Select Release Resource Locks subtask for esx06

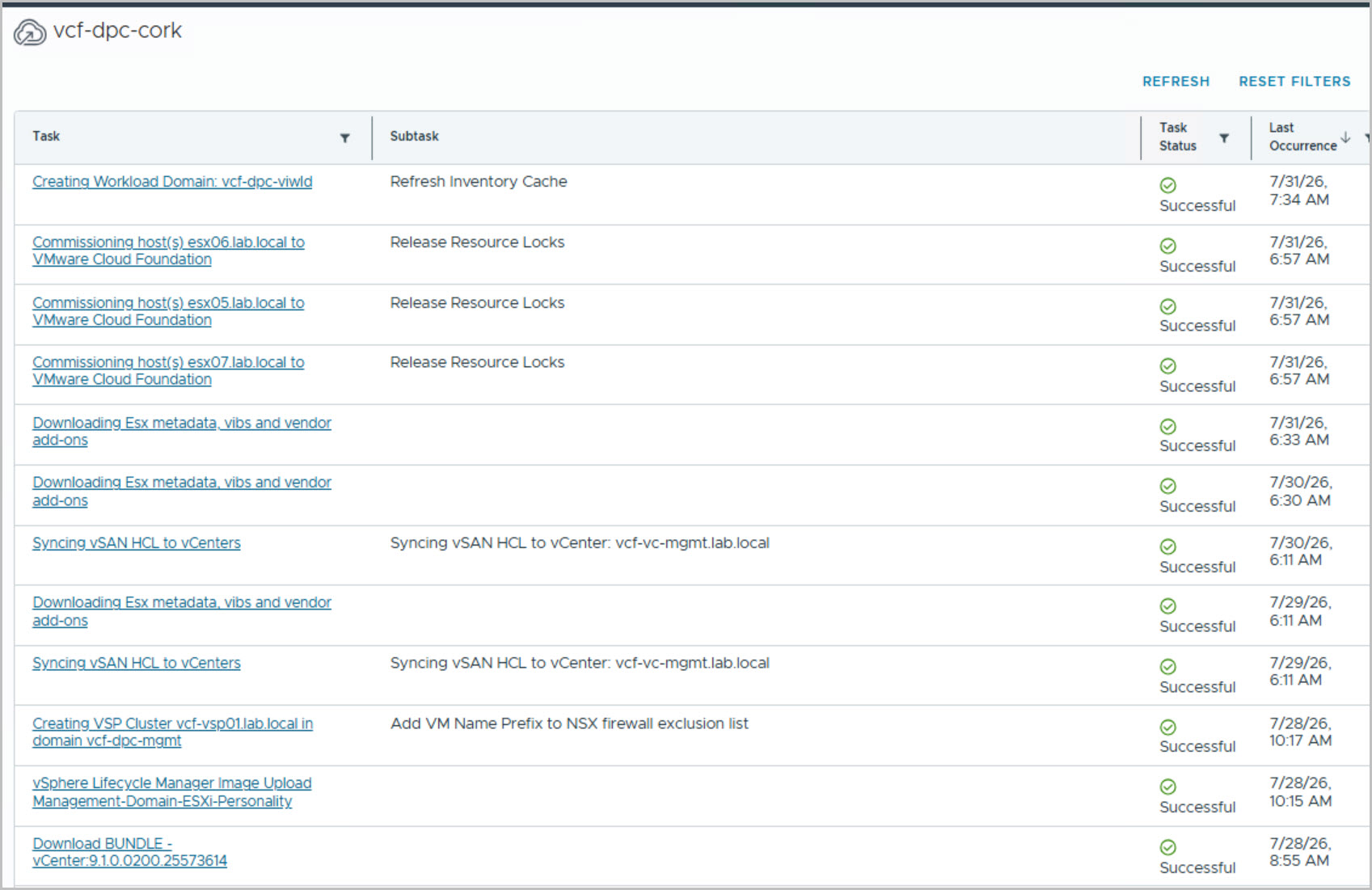pyautogui.click(x=477, y=243)
